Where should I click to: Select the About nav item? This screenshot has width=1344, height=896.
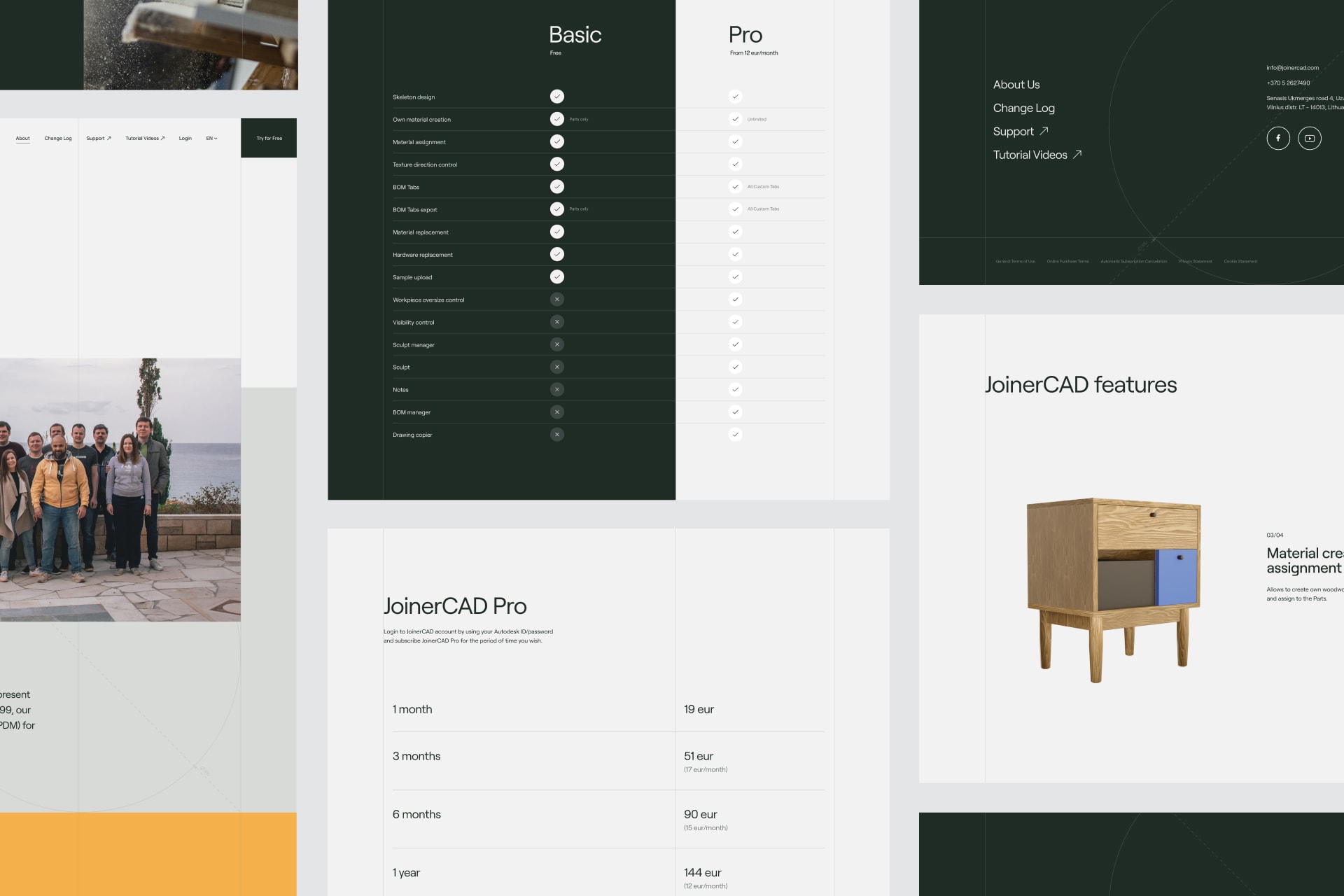point(23,139)
